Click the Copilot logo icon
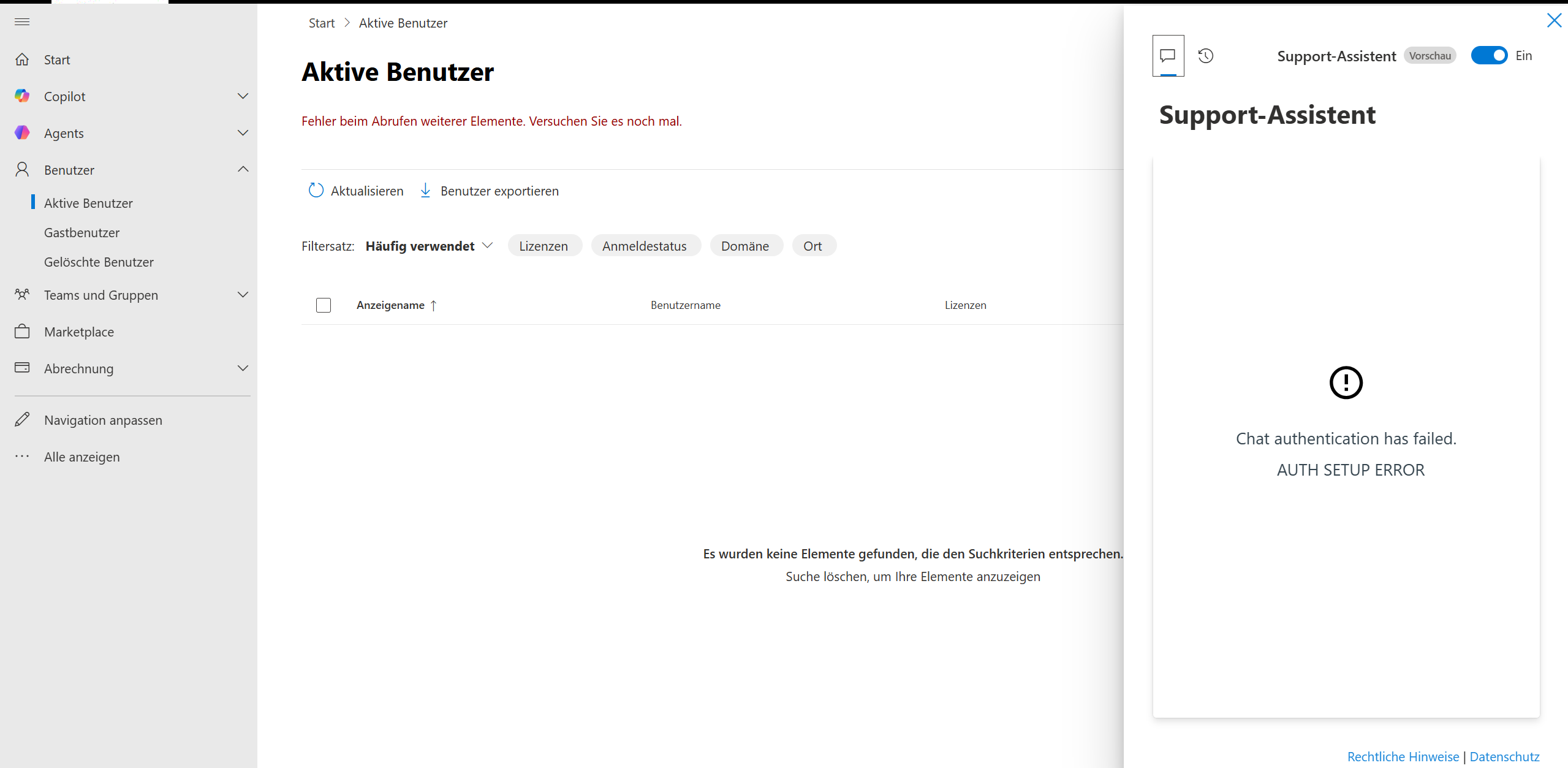 pyautogui.click(x=22, y=96)
